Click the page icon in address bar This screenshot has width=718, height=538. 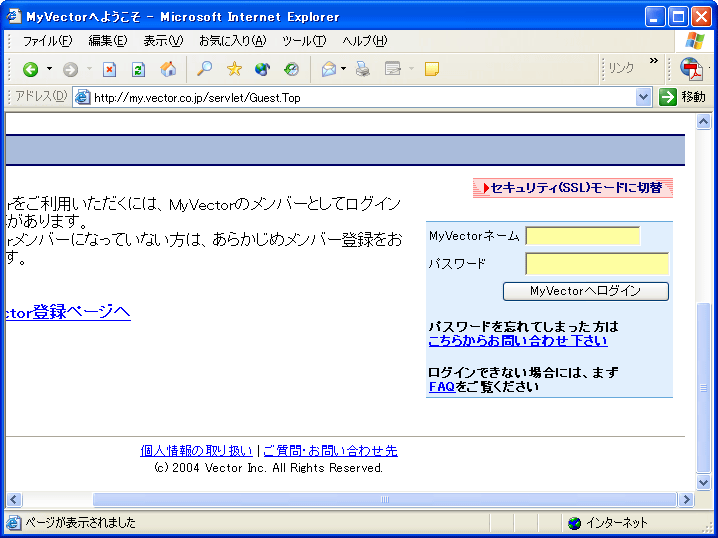pos(82,98)
